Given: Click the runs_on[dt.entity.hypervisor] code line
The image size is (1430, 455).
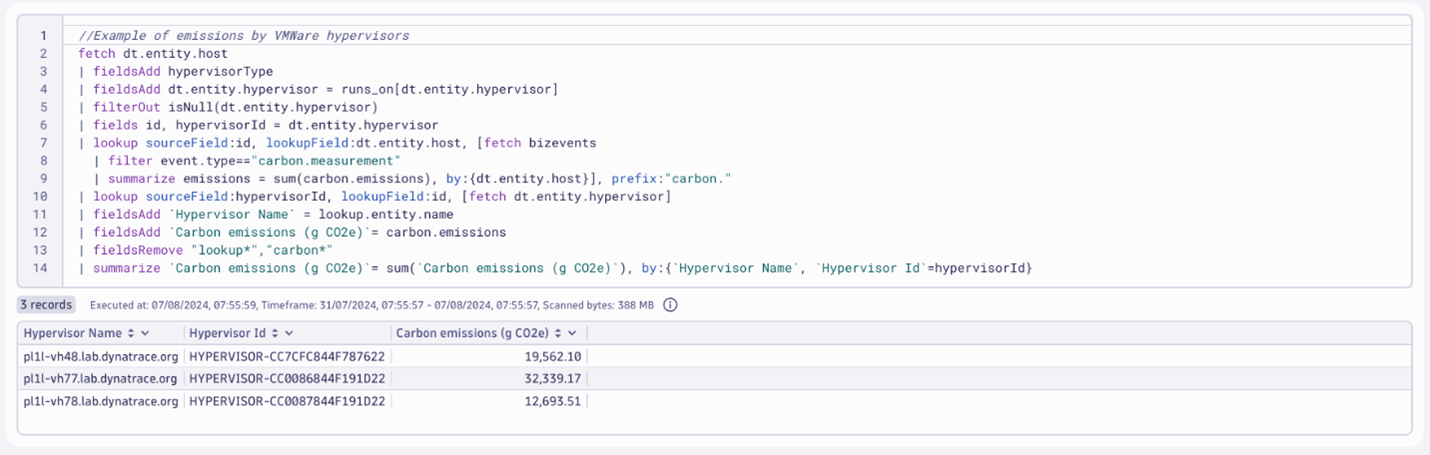Looking at the screenshot, I should [x=318, y=89].
